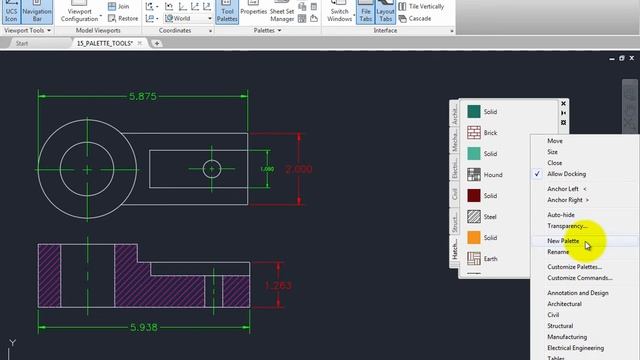Click the Join viewports icon

(112, 7)
